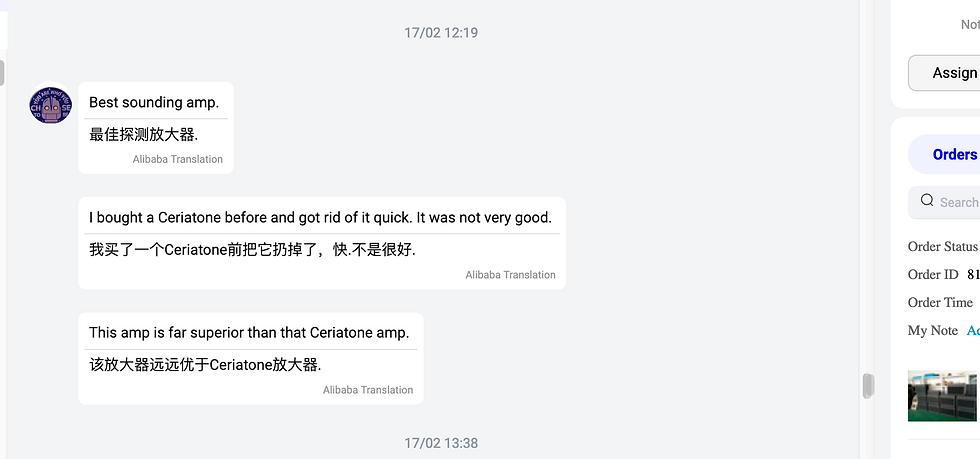Image resolution: width=980 pixels, height=459 pixels.
Task: Open the Orders tab
Action: pyautogui.click(x=954, y=154)
